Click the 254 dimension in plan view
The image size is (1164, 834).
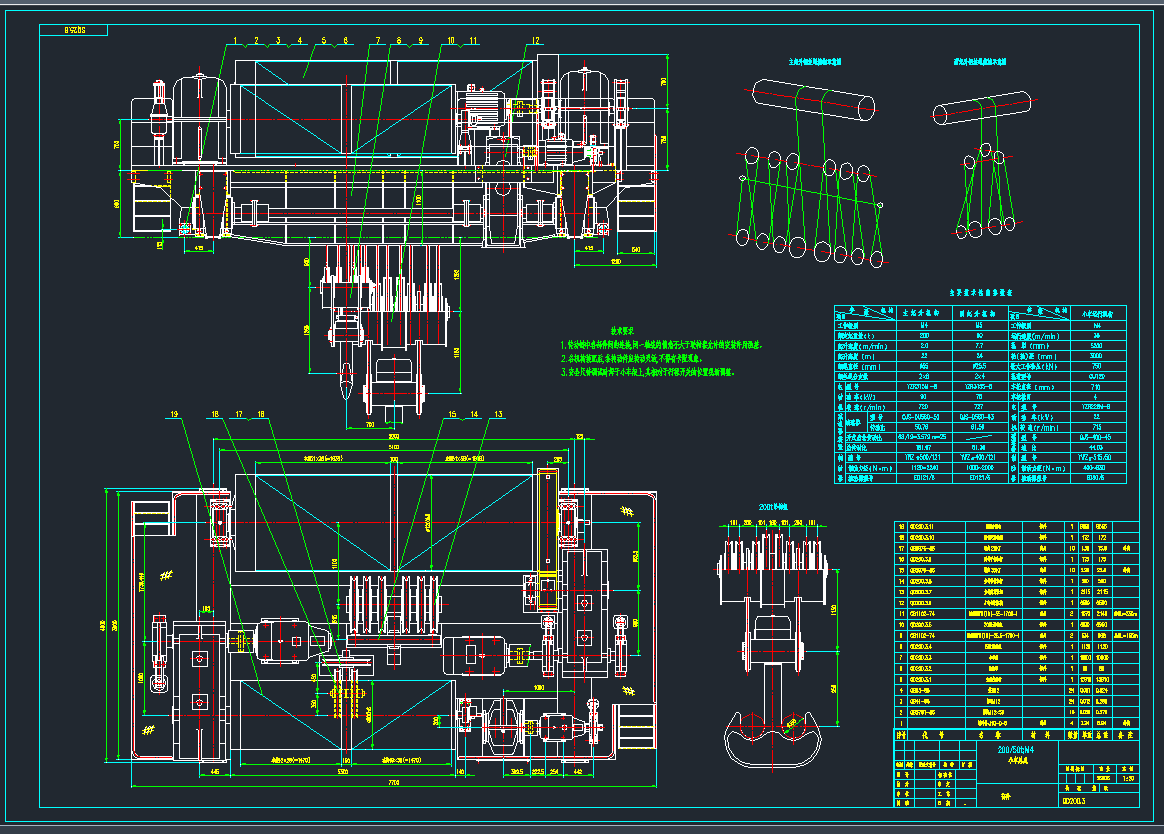[554, 772]
